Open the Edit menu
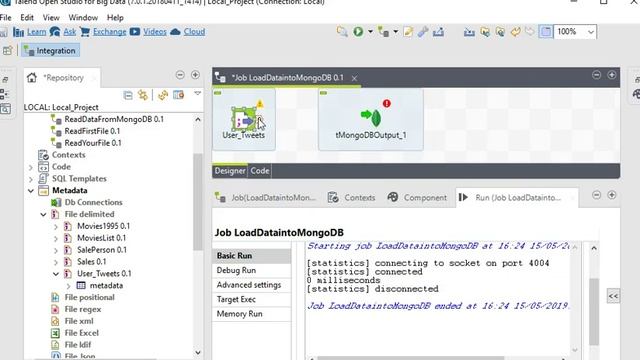Screen dimensions: 640x360 (x=27, y=18)
